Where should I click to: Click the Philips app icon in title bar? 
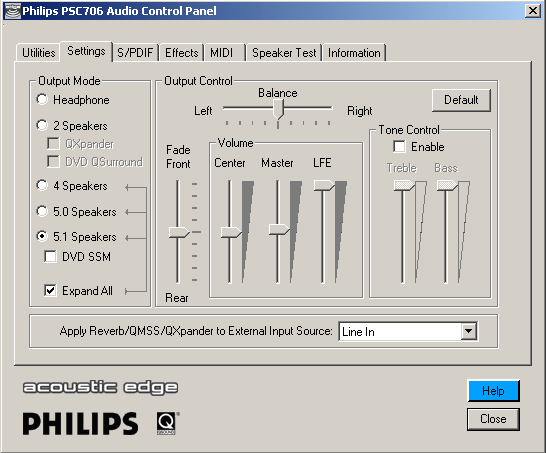pyautogui.click(x=12, y=11)
